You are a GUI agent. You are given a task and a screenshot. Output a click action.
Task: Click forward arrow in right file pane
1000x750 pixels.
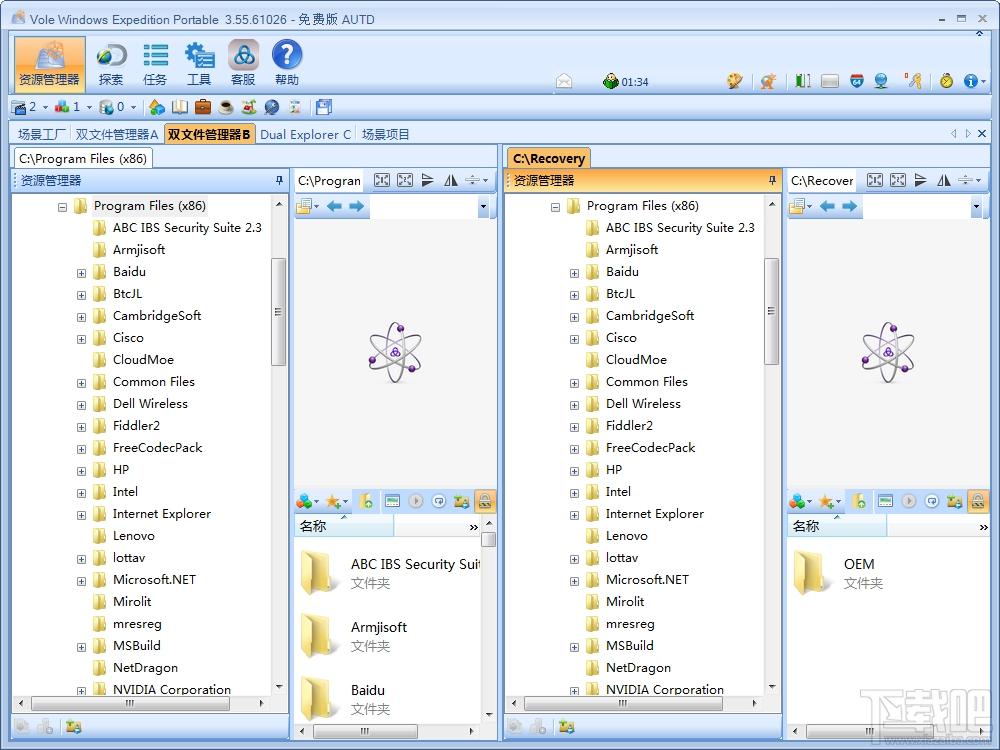pyautogui.click(x=849, y=206)
